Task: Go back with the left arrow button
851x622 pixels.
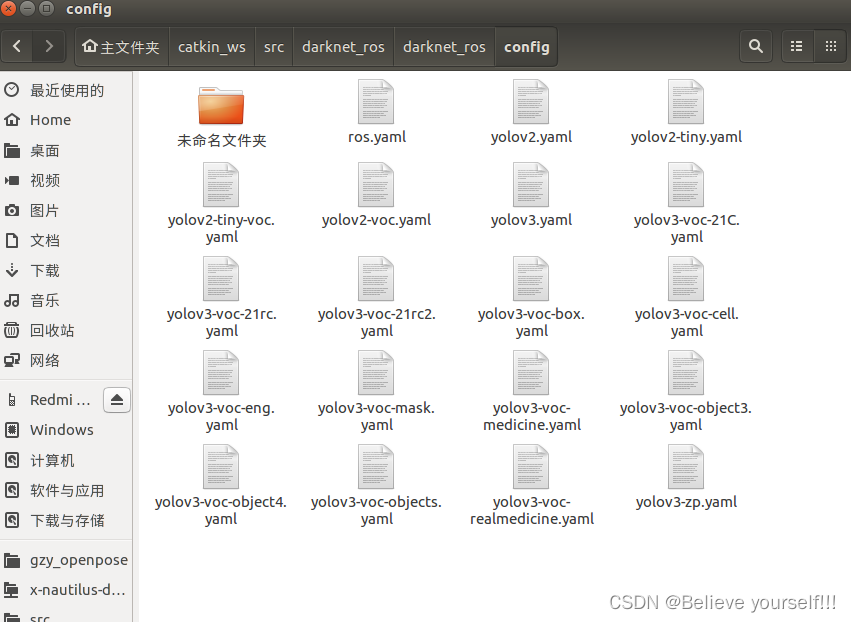Action: (17, 47)
